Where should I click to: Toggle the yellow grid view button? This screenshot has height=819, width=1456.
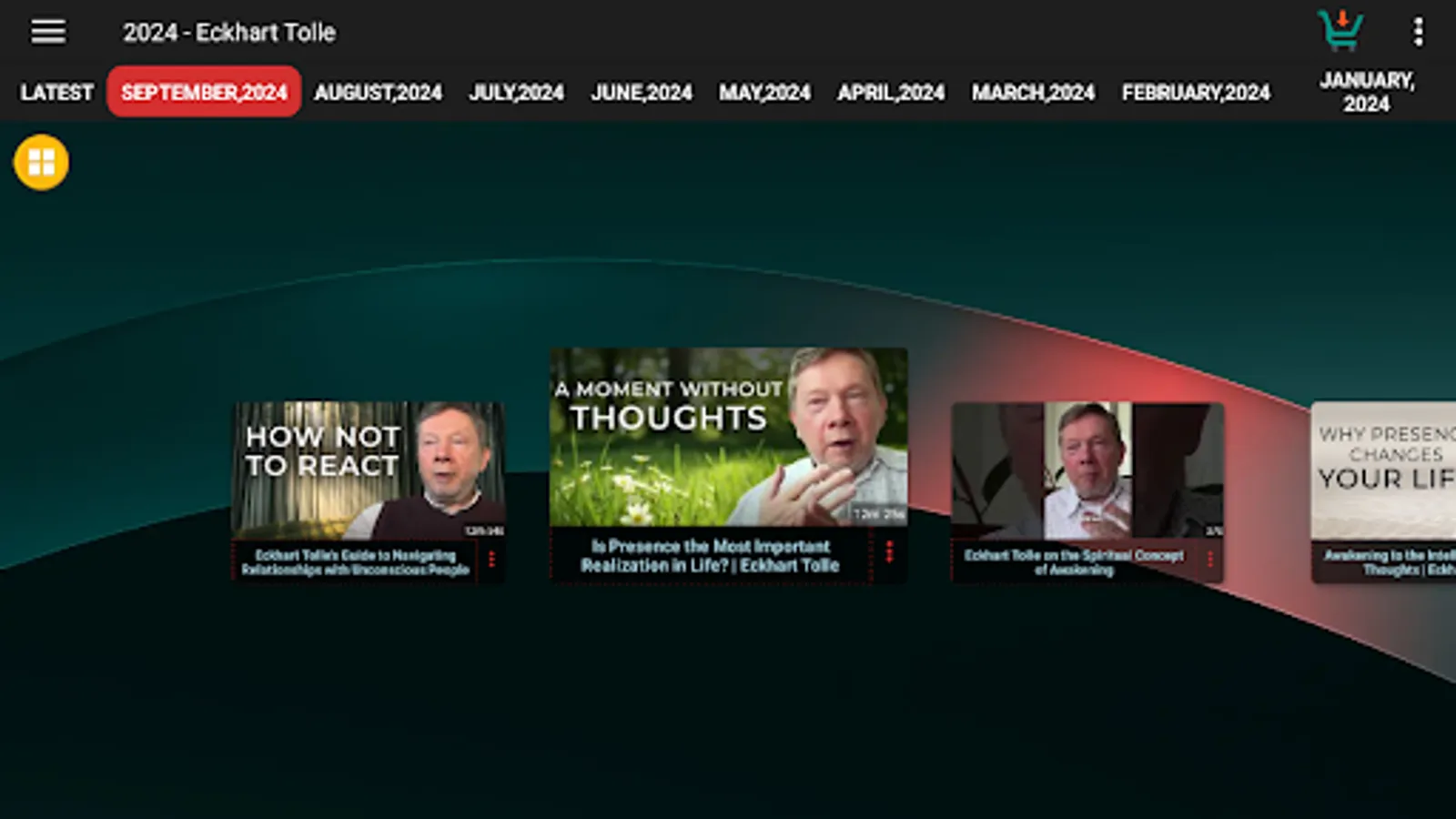[x=41, y=162]
